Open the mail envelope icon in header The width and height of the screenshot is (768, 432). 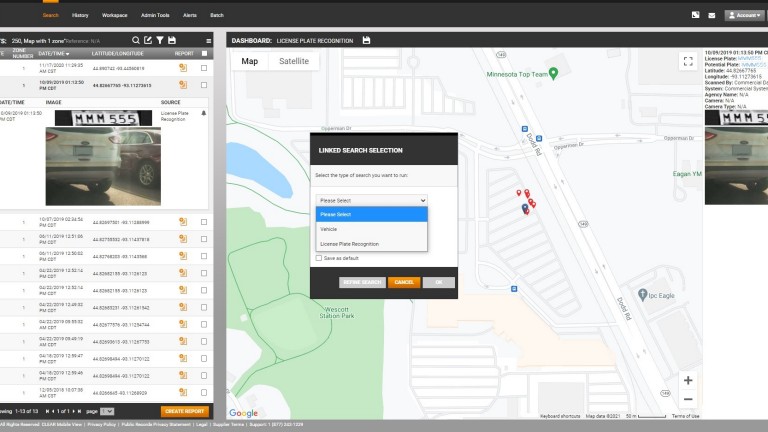[712, 15]
